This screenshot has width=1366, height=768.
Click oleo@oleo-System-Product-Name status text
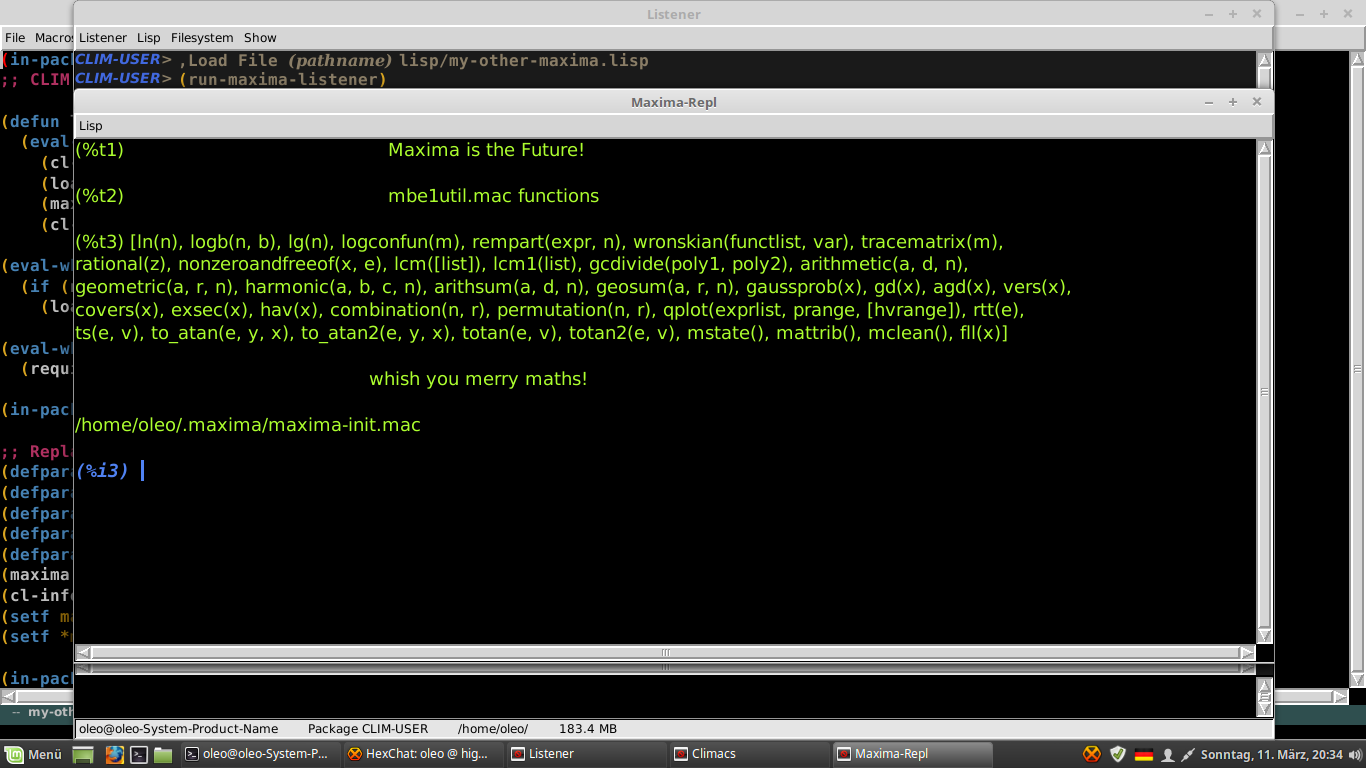(x=179, y=729)
